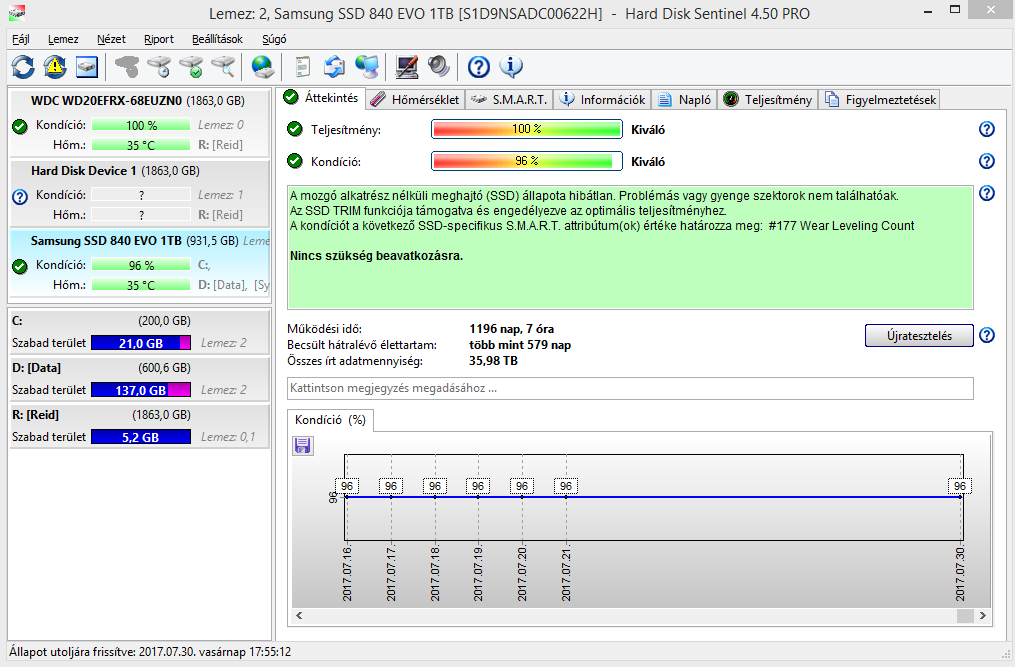Screen dimensions: 1015x667
Task: Switch to the Áttekintés tab
Action: click(322, 98)
